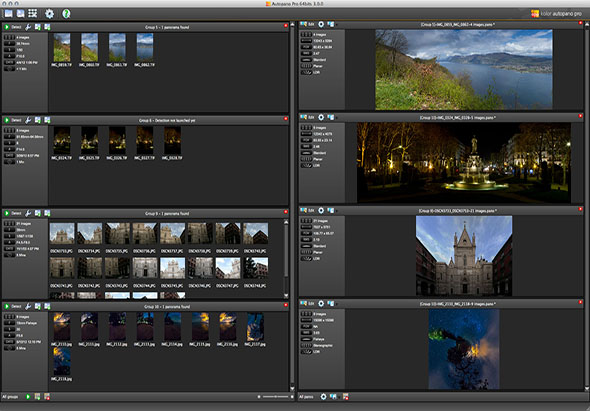Click Detect play button in Group 10
590x411 pixels.
coord(7,306)
